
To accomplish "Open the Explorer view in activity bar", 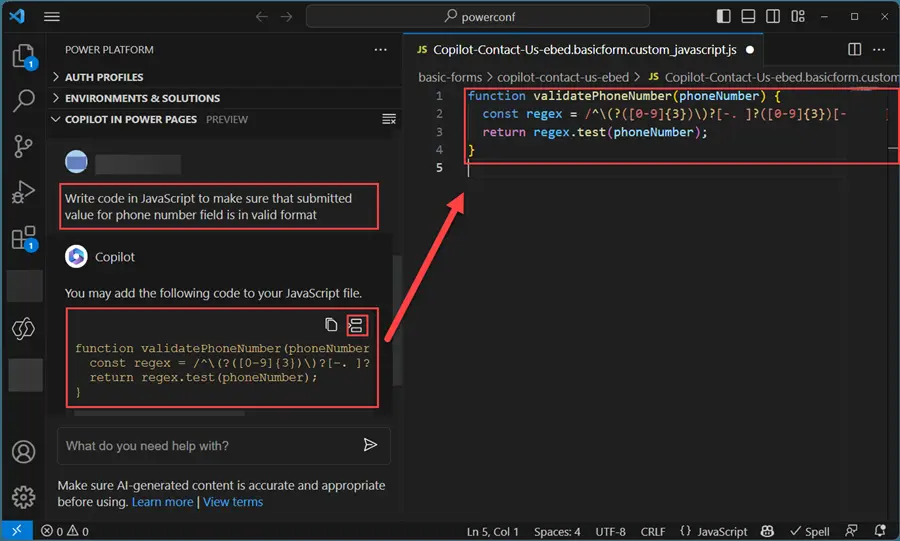I will [x=23, y=56].
